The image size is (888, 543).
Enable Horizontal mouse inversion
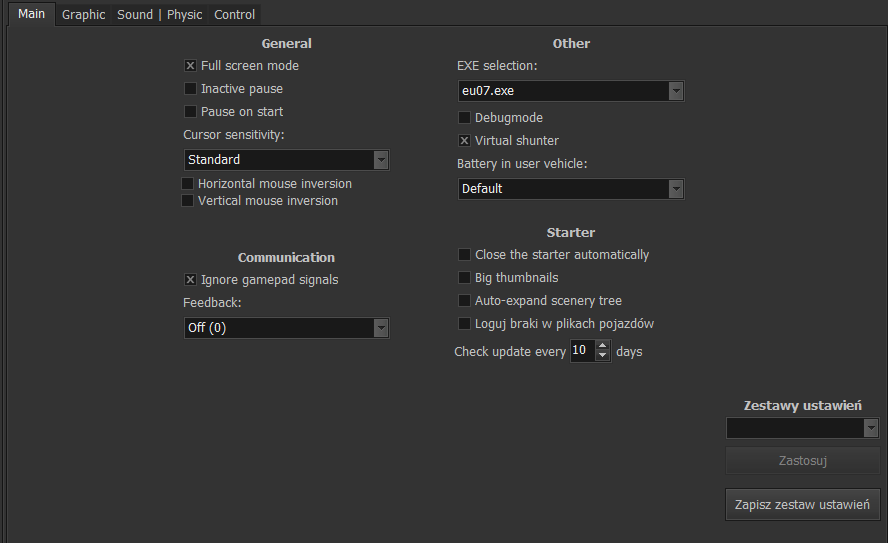(188, 184)
